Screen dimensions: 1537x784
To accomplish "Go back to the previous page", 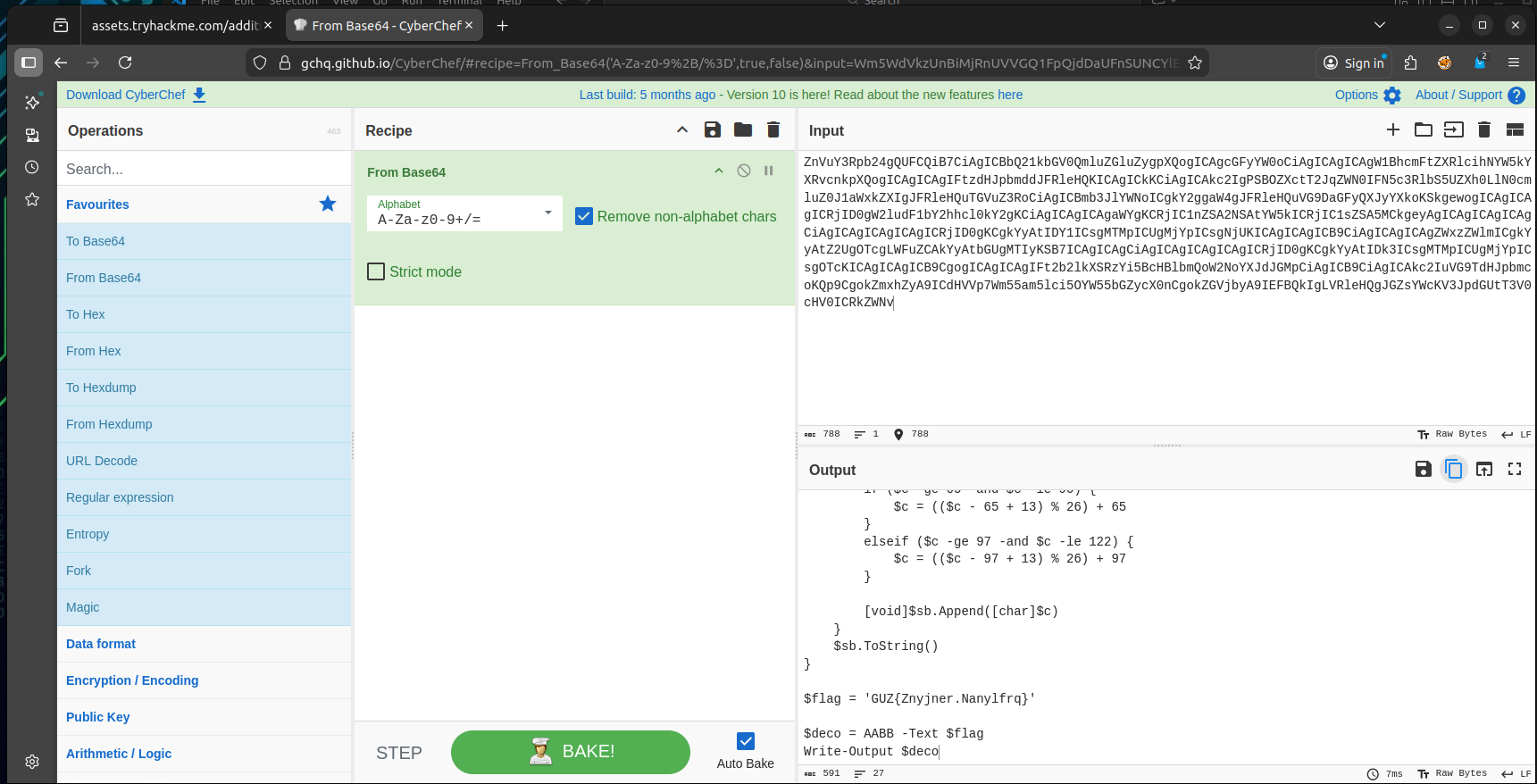I will (61, 63).
